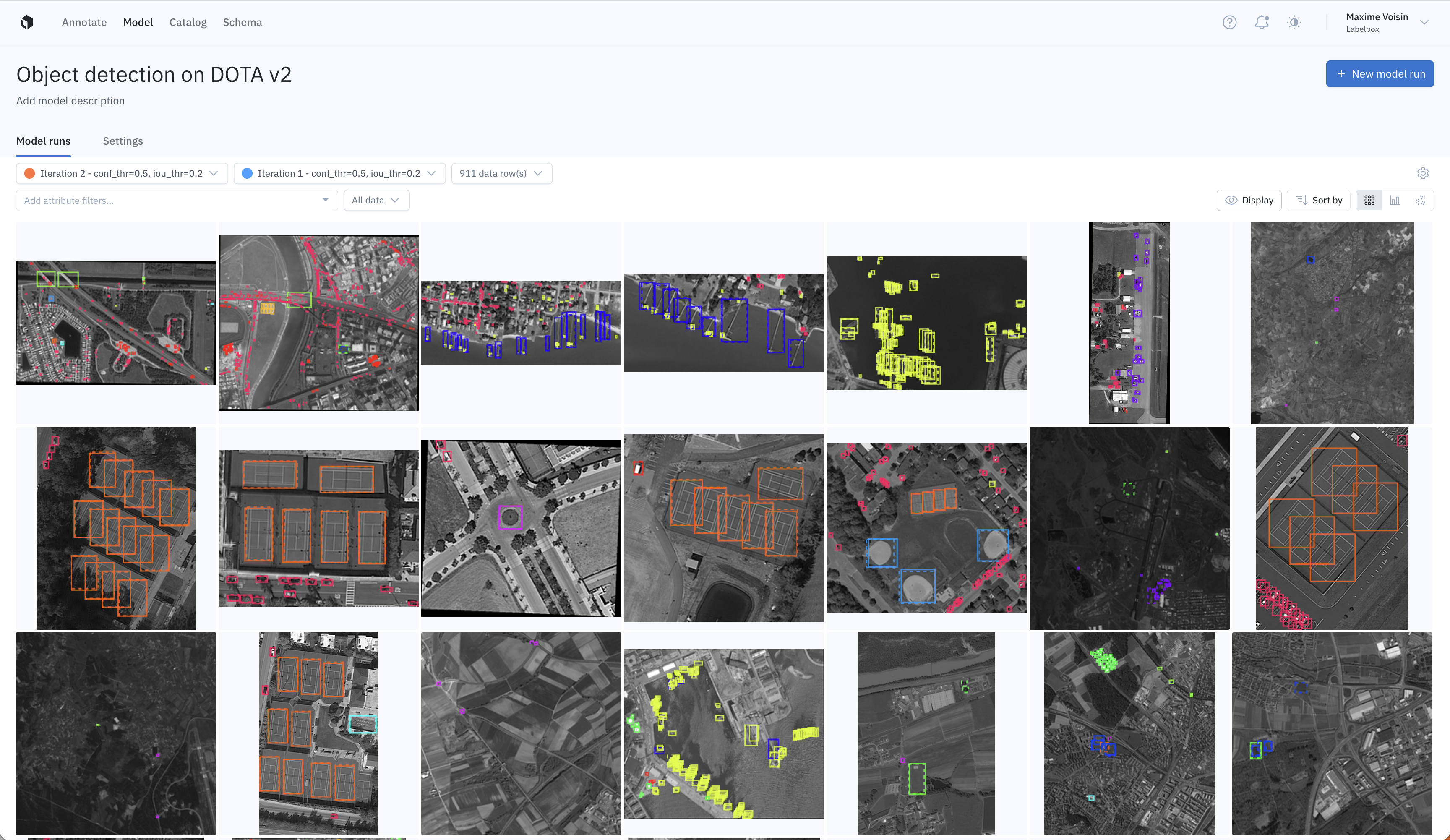Open the All data split dropdown
Screen dimensions: 1450x840
tap(376, 200)
